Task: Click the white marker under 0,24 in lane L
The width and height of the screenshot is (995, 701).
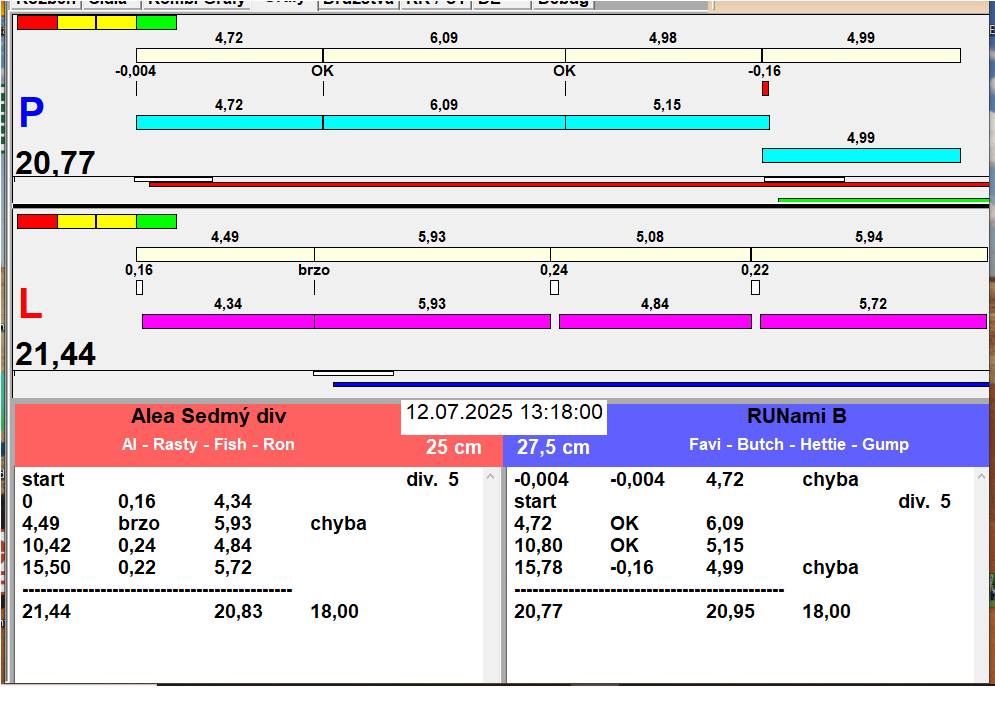Action: [x=554, y=288]
